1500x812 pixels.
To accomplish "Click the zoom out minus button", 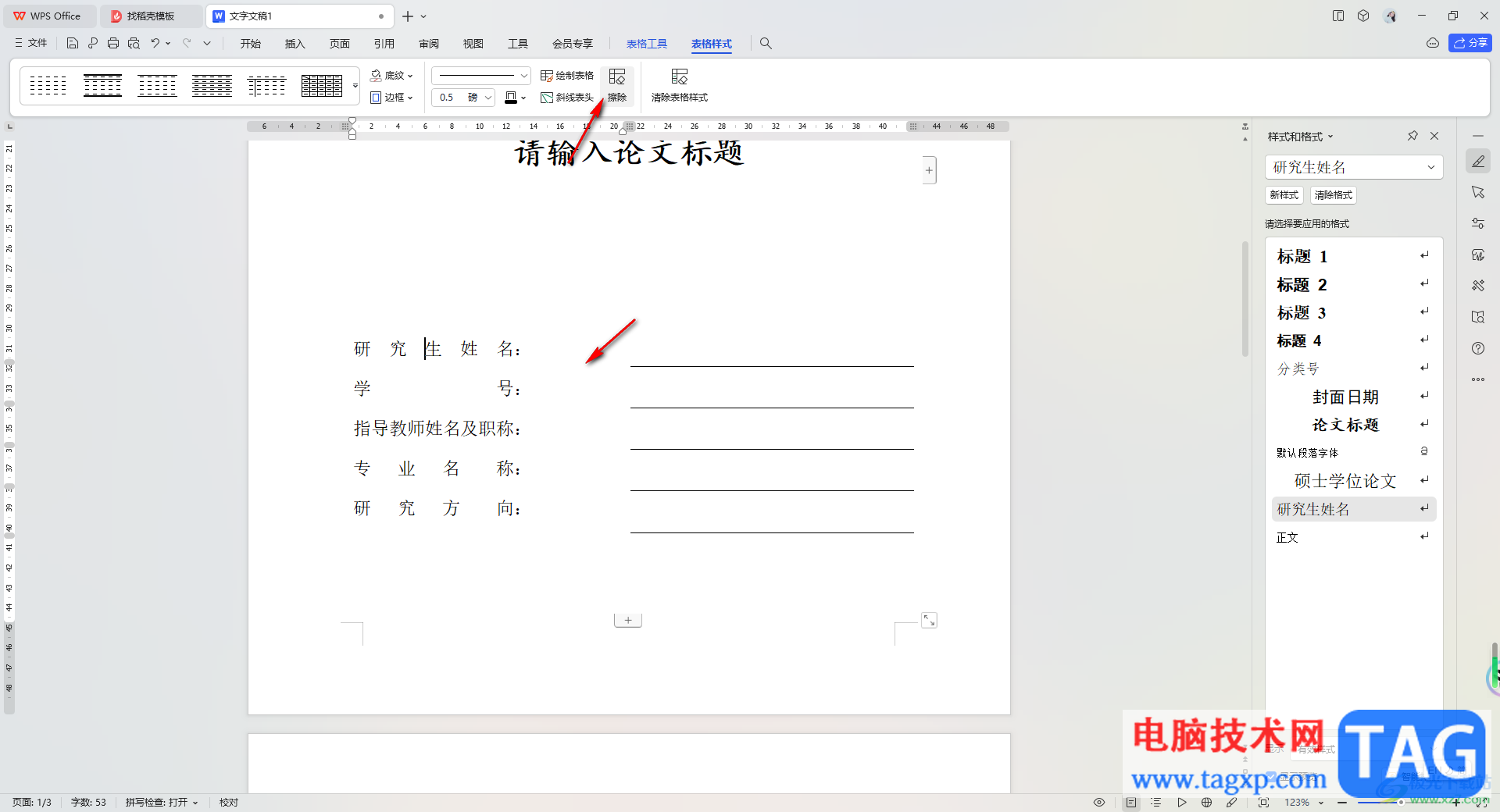I will [1342, 803].
